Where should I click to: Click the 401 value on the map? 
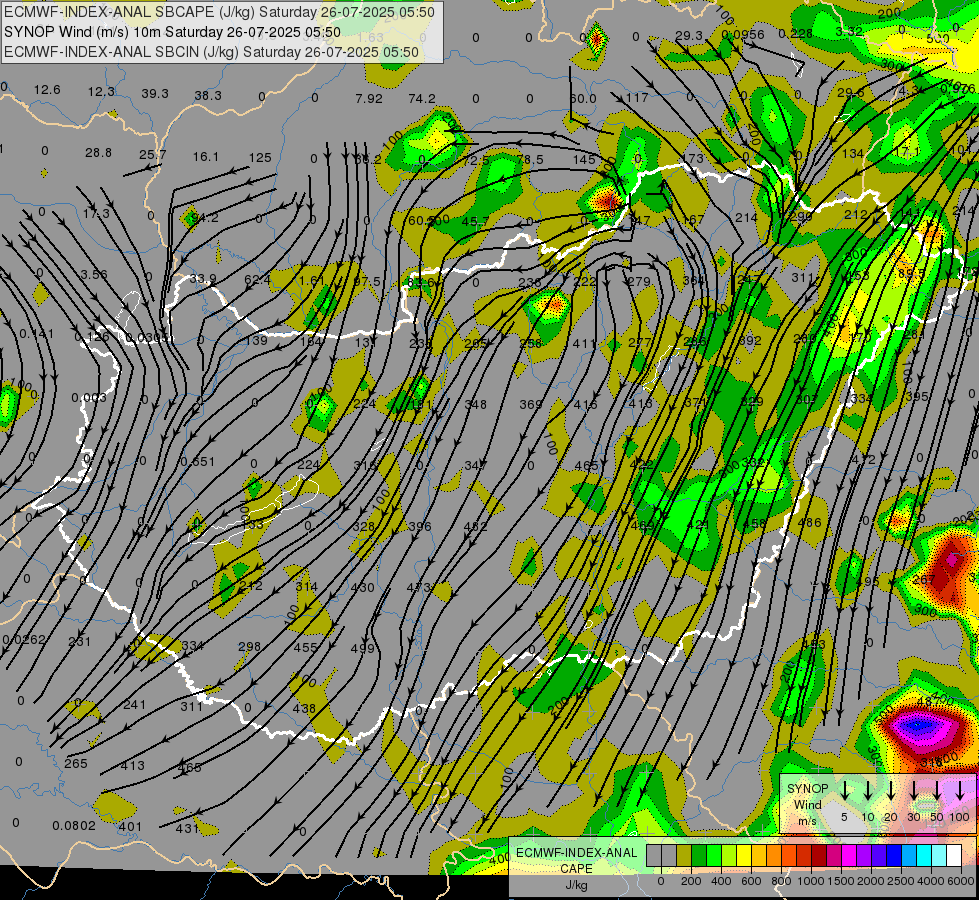point(130,827)
